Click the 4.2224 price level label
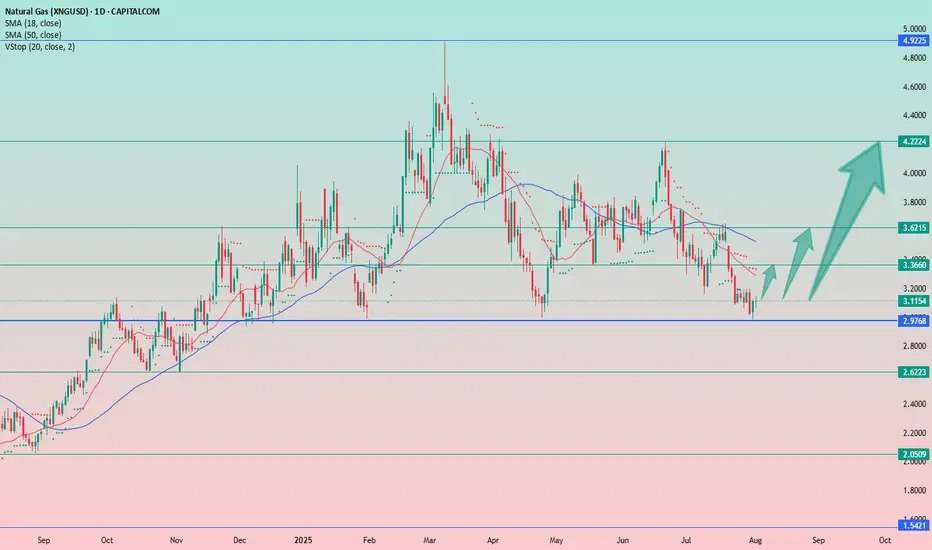932x550 pixels. point(914,142)
